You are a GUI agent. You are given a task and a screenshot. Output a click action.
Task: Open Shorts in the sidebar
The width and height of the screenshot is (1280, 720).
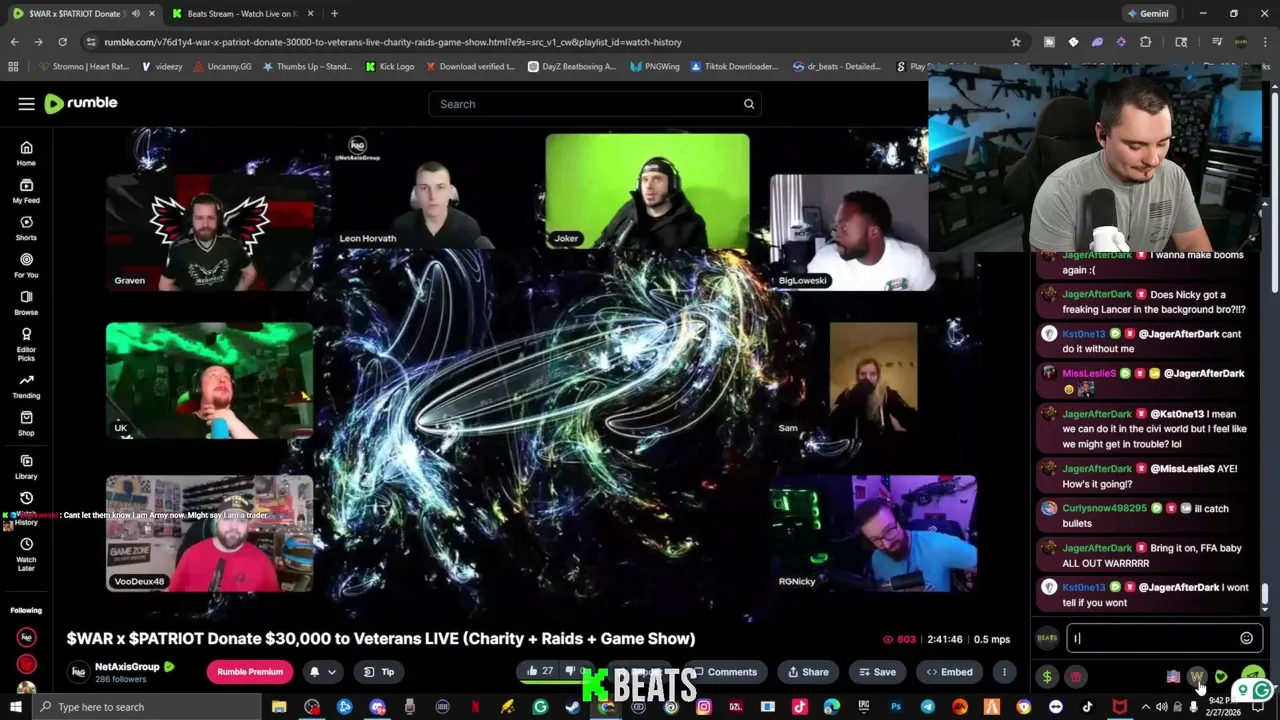(26, 228)
